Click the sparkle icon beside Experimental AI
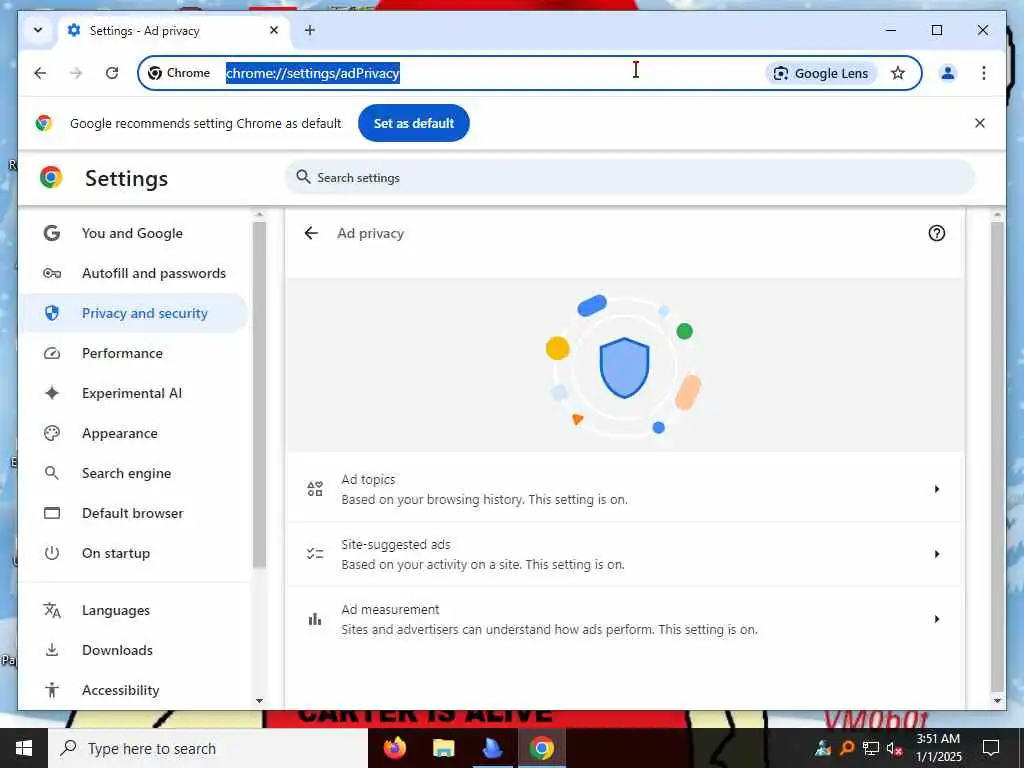The width and height of the screenshot is (1024, 768). point(52,393)
